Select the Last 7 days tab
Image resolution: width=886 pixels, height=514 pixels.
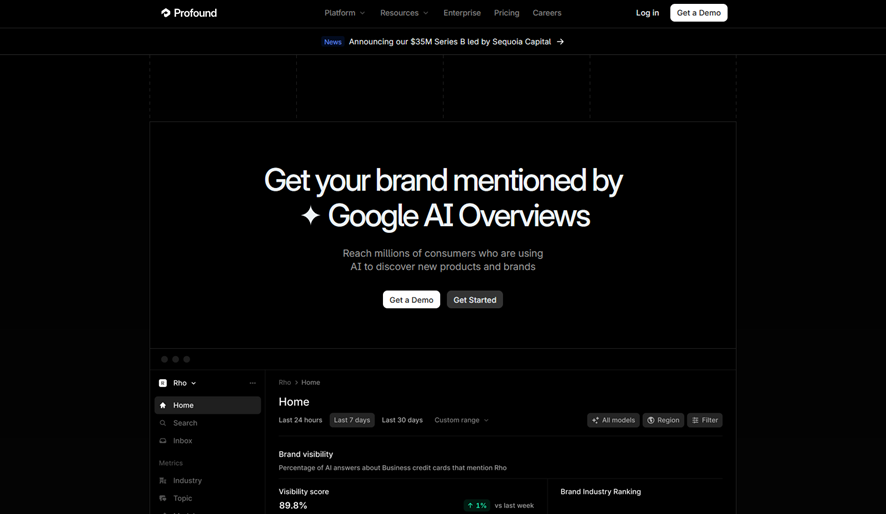pyautogui.click(x=352, y=420)
